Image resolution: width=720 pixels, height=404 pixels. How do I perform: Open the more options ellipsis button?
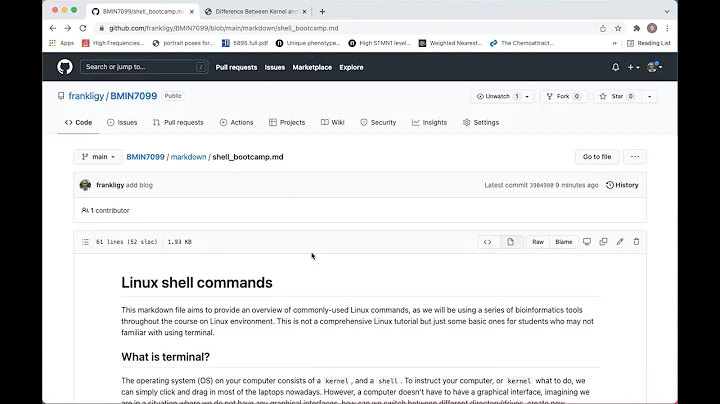click(634, 157)
